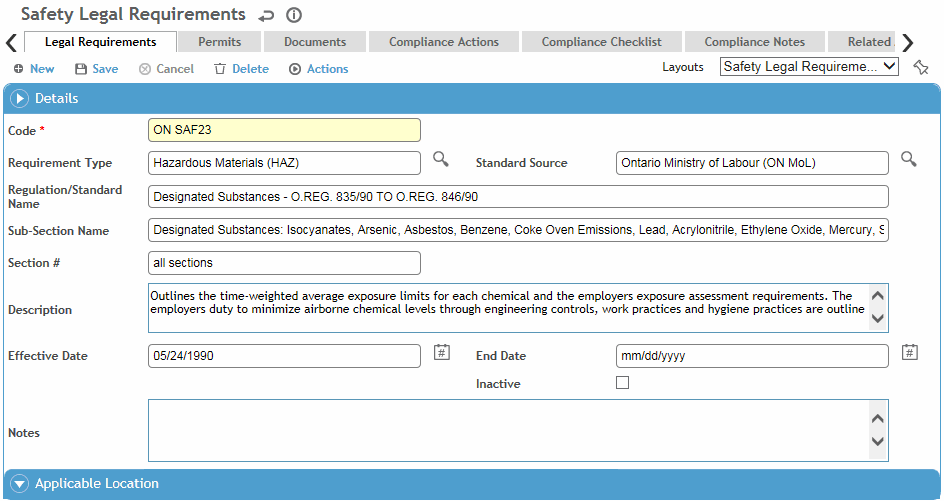
Task: Click the New record button
Action: pyautogui.click(x=34, y=69)
